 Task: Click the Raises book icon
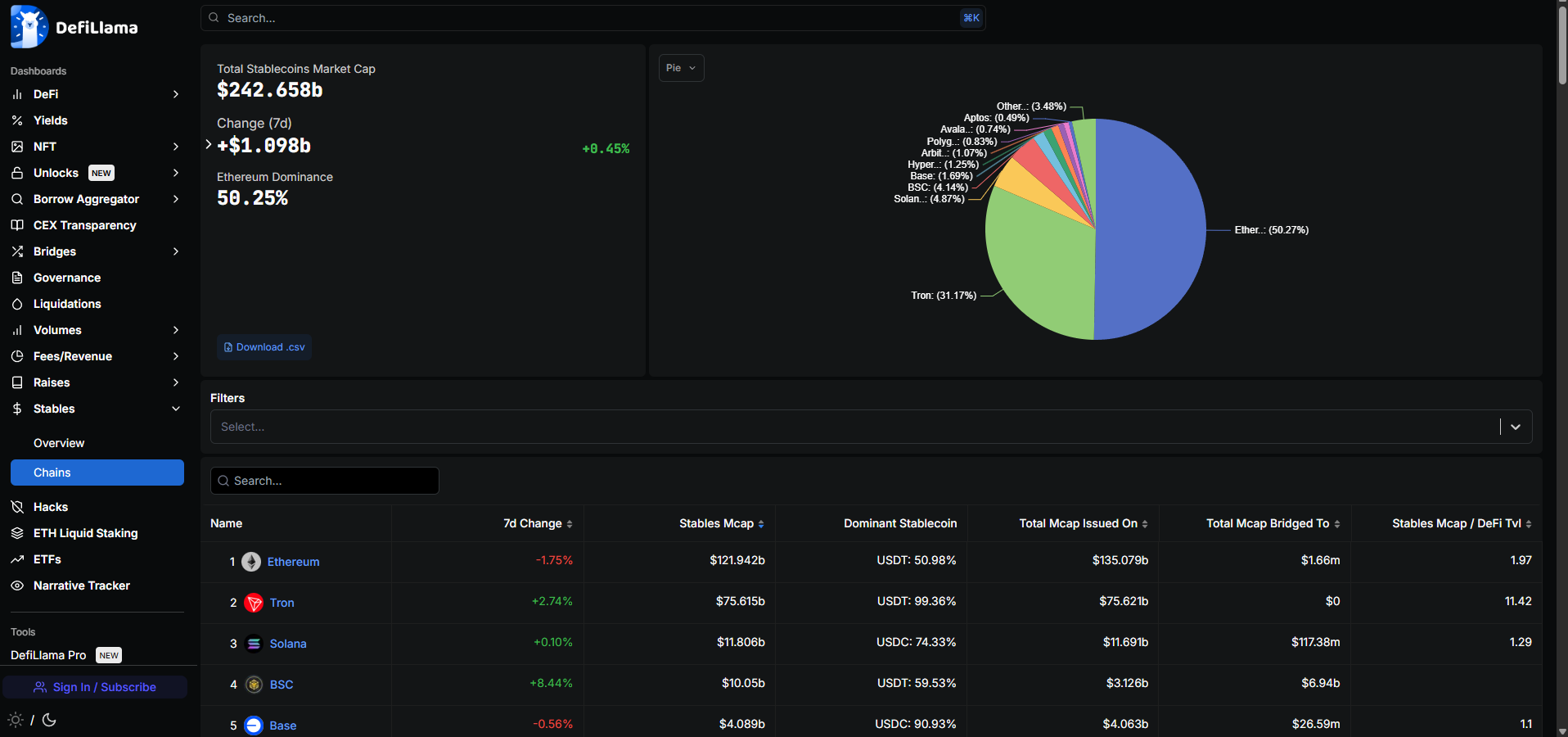click(x=17, y=382)
